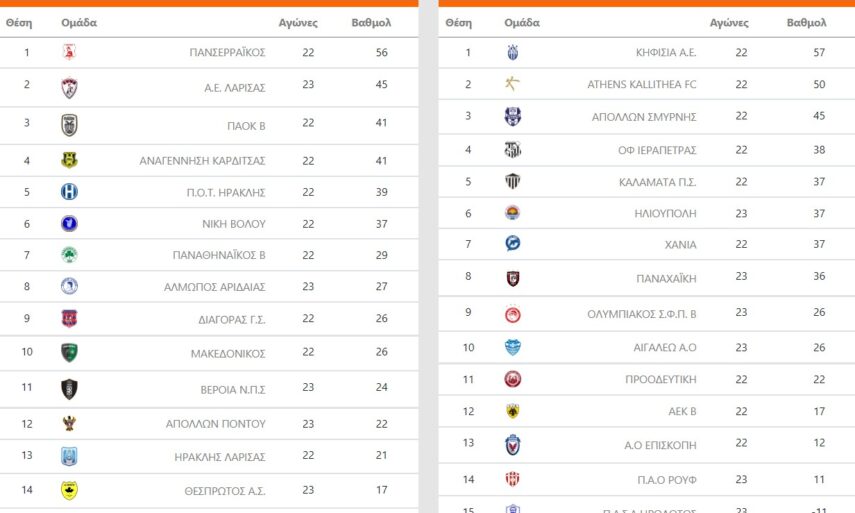Click the Αγώνες column header, right table
855x513 pixels.
tap(729, 22)
